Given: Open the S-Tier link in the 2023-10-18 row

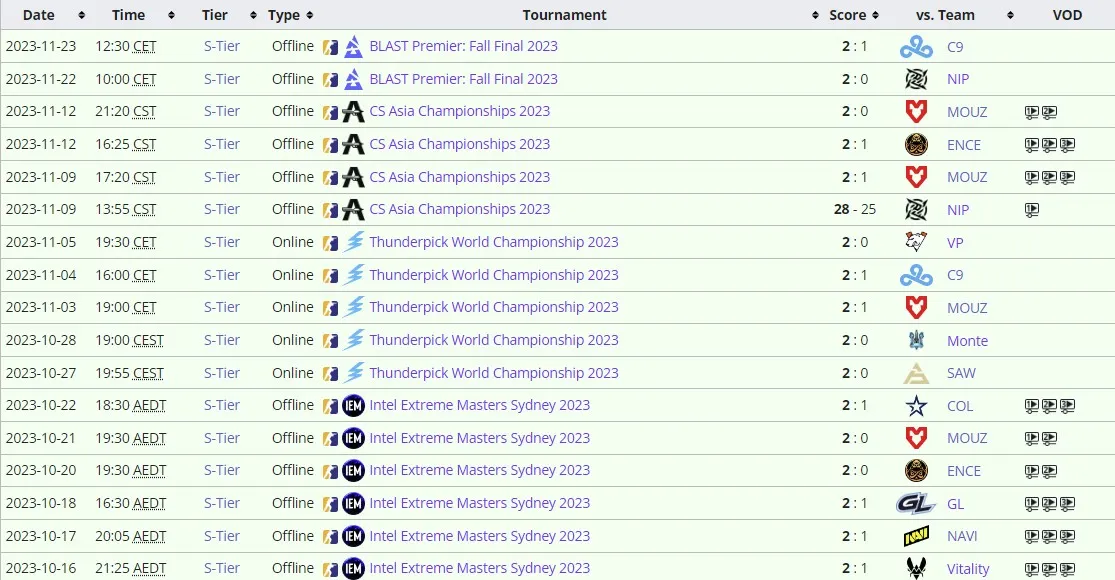Looking at the screenshot, I should click(x=222, y=503).
